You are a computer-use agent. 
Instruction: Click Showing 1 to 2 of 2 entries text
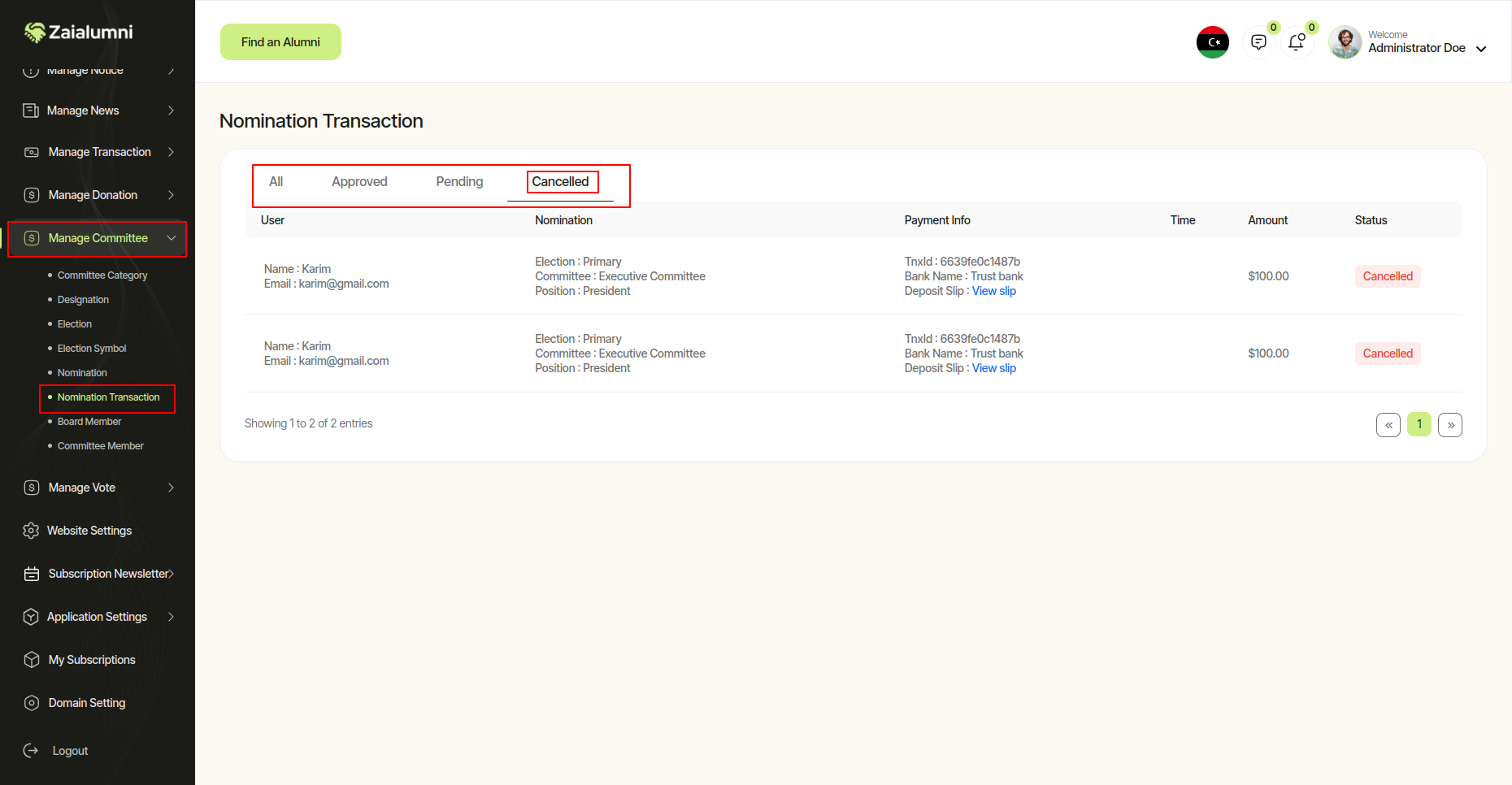click(x=308, y=423)
